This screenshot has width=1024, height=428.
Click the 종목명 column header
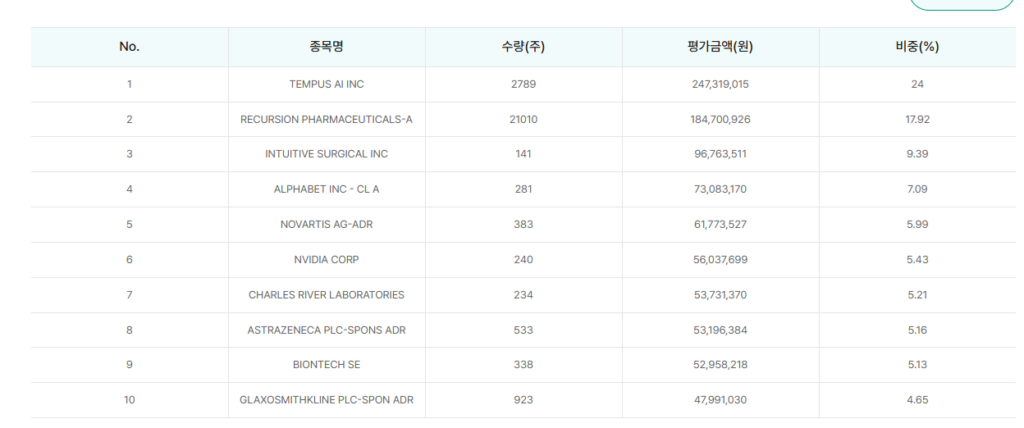click(327, 47)
